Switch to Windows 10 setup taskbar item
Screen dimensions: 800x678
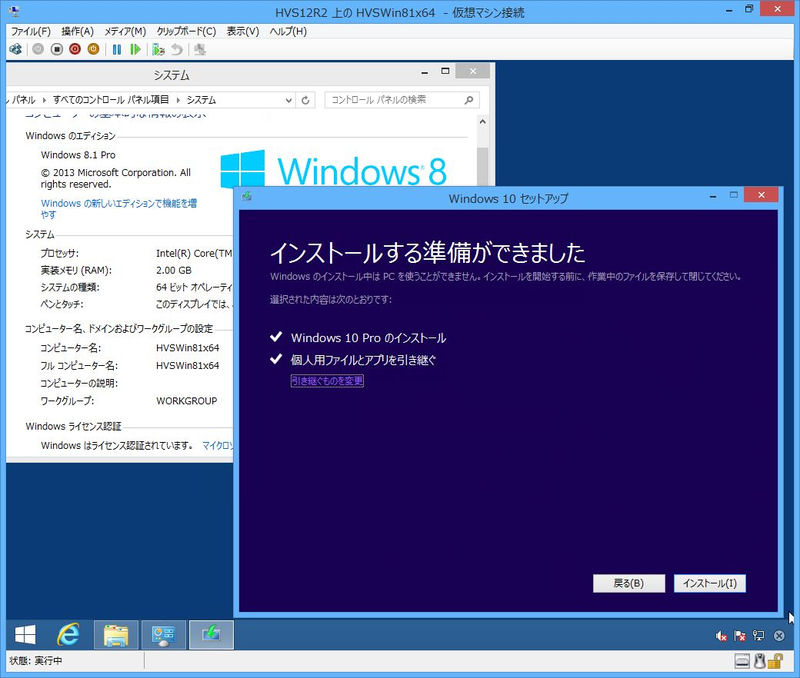coord(211,635)
